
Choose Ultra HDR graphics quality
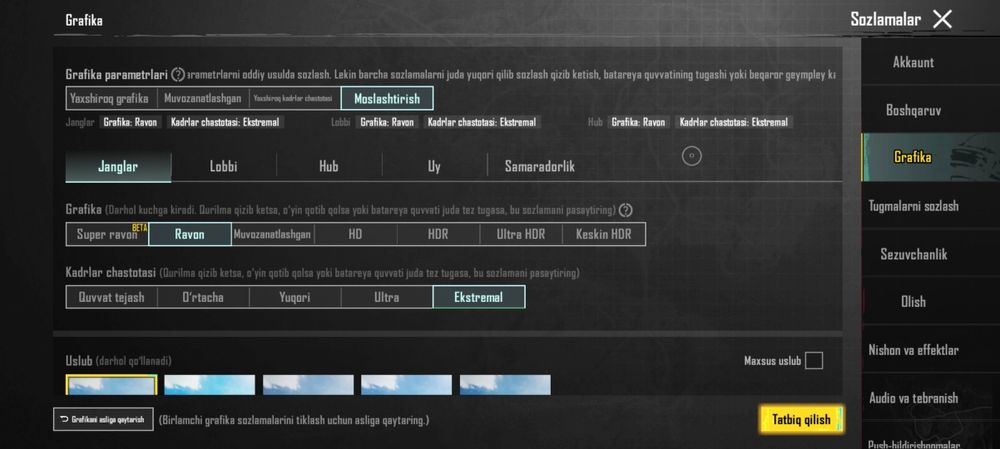coord(521,234)
